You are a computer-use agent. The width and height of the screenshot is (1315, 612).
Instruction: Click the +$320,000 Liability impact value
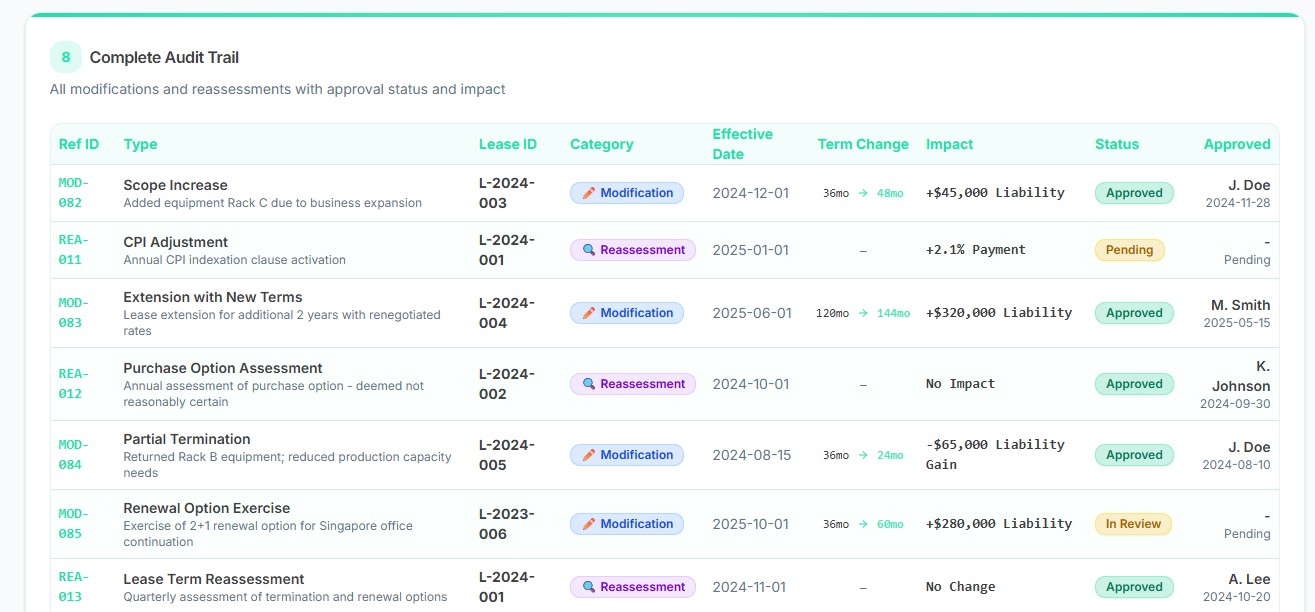point(999,312)
